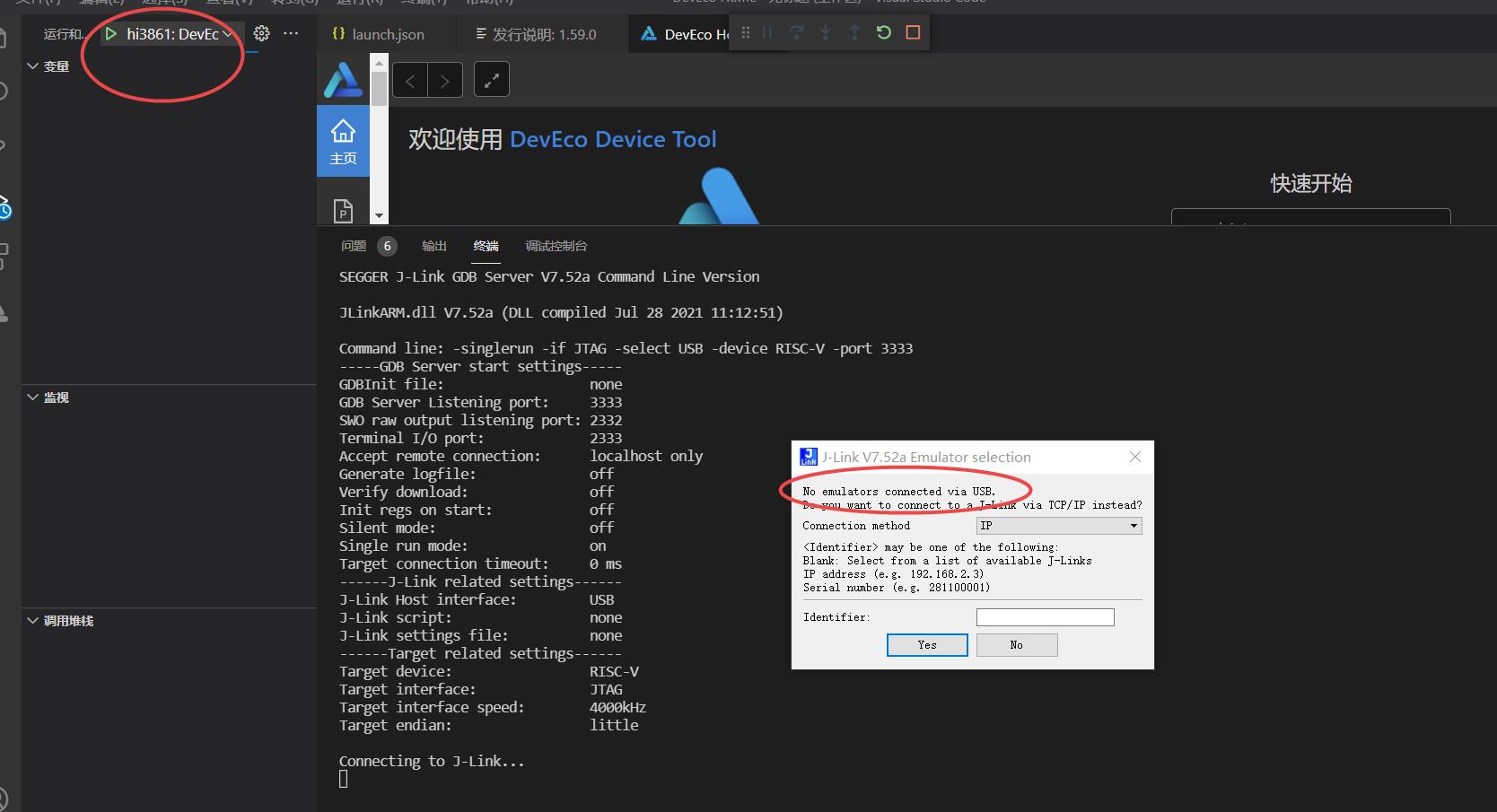Select the 终端 (Terminal) panel tab
This screenshot has height=812, width=1497.
[486, 246]
